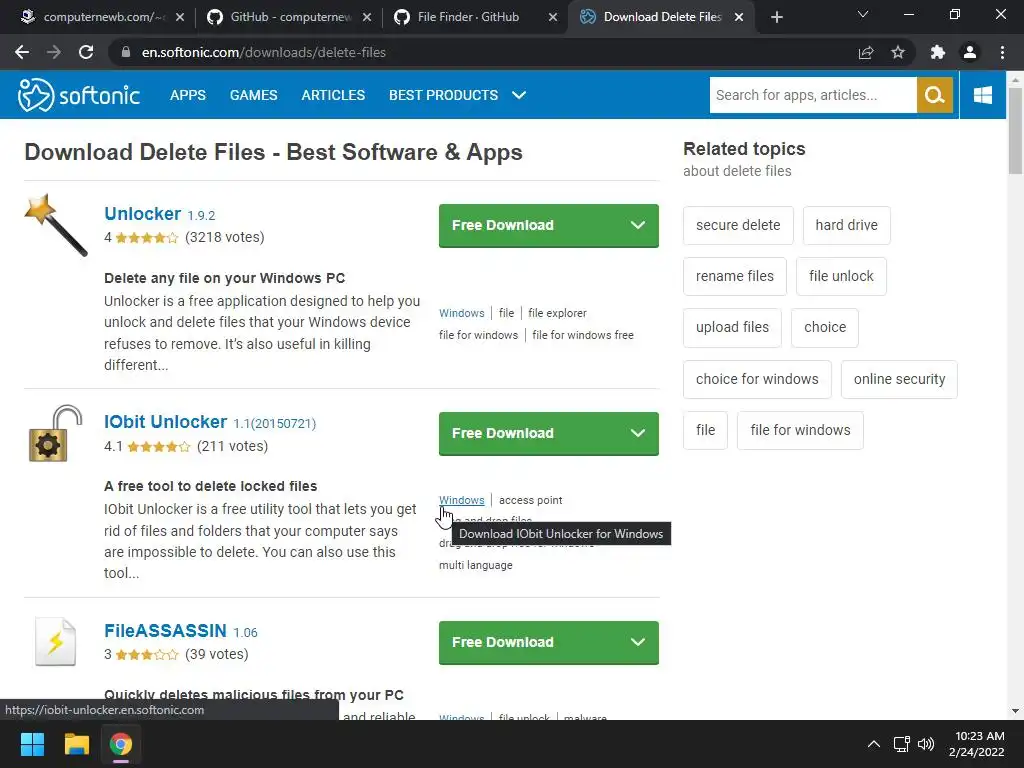The image size is (1024, 768).
Task: Click the file for windows topic tag
Action: click(x=800, y=430)
